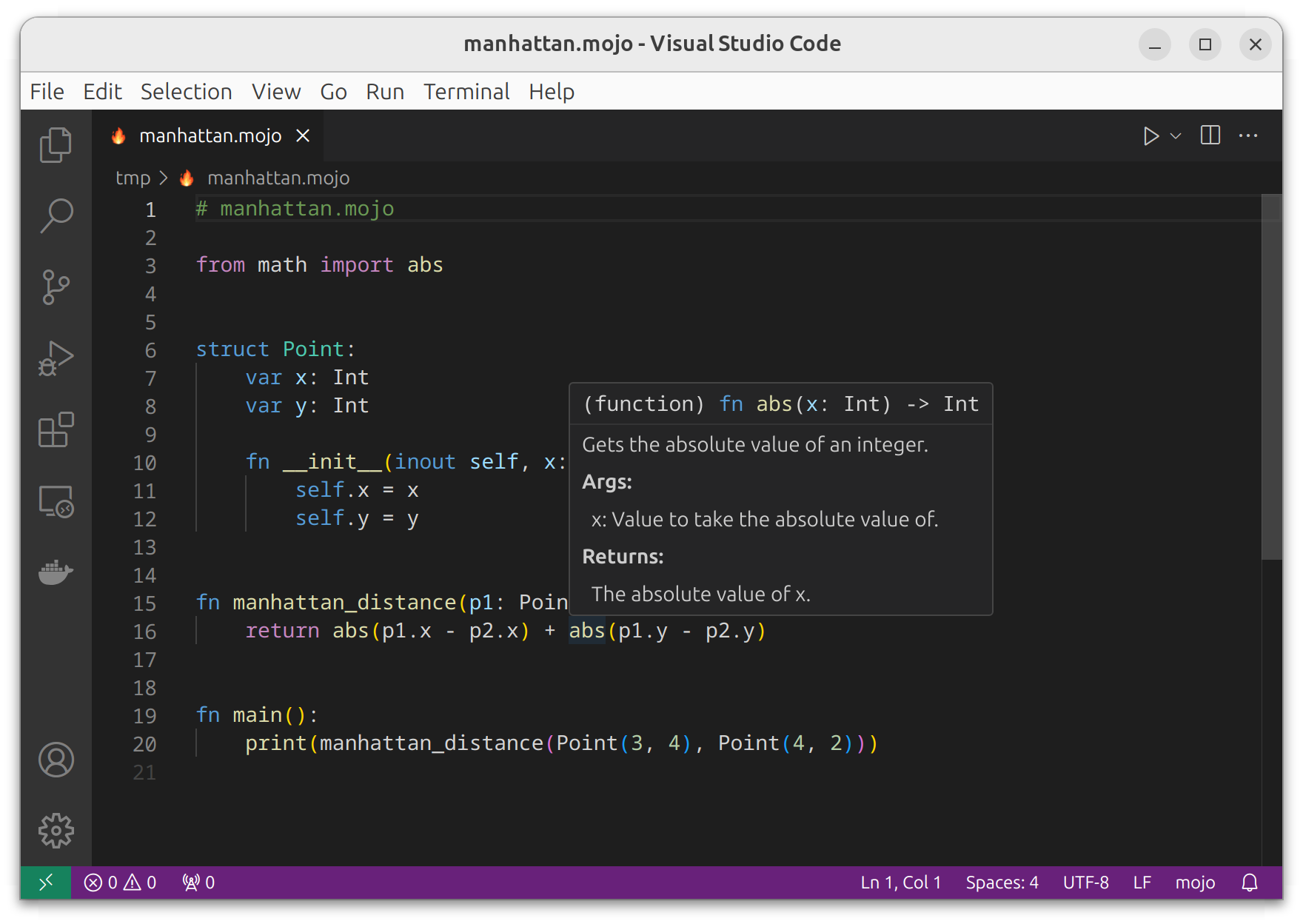Click hover tooltip function signature text

pyautogui.click(x=780, y=404)
